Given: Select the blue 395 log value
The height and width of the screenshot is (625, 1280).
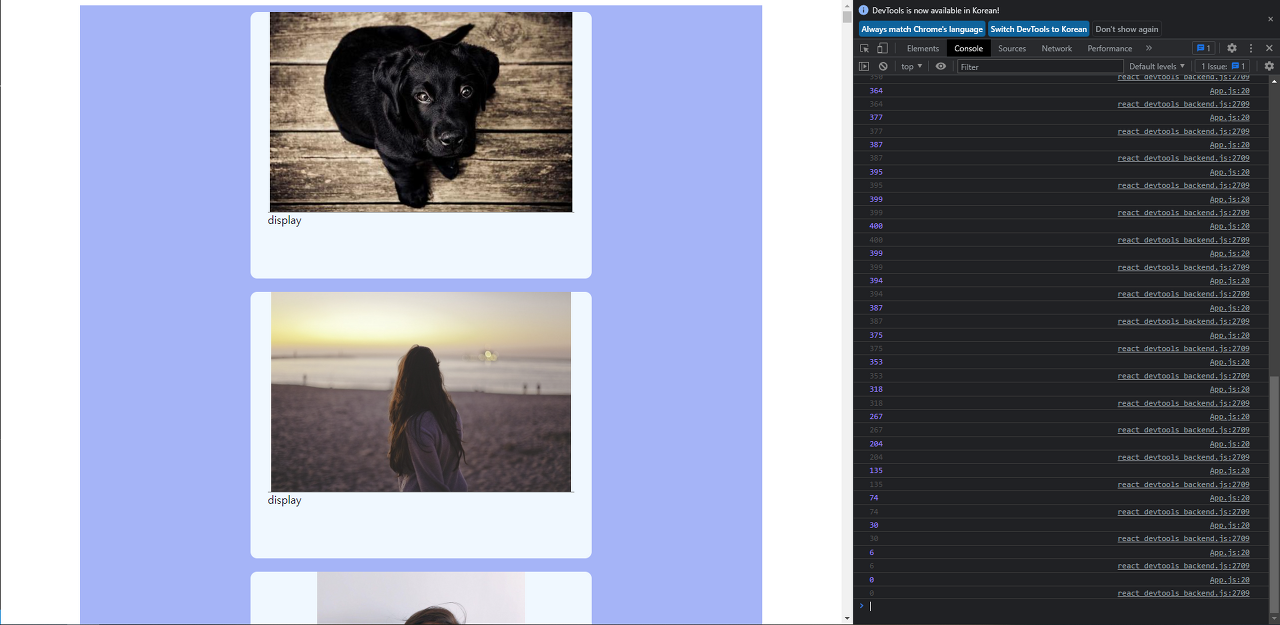Looking at the screenshot, I should (x=876, y=172).
